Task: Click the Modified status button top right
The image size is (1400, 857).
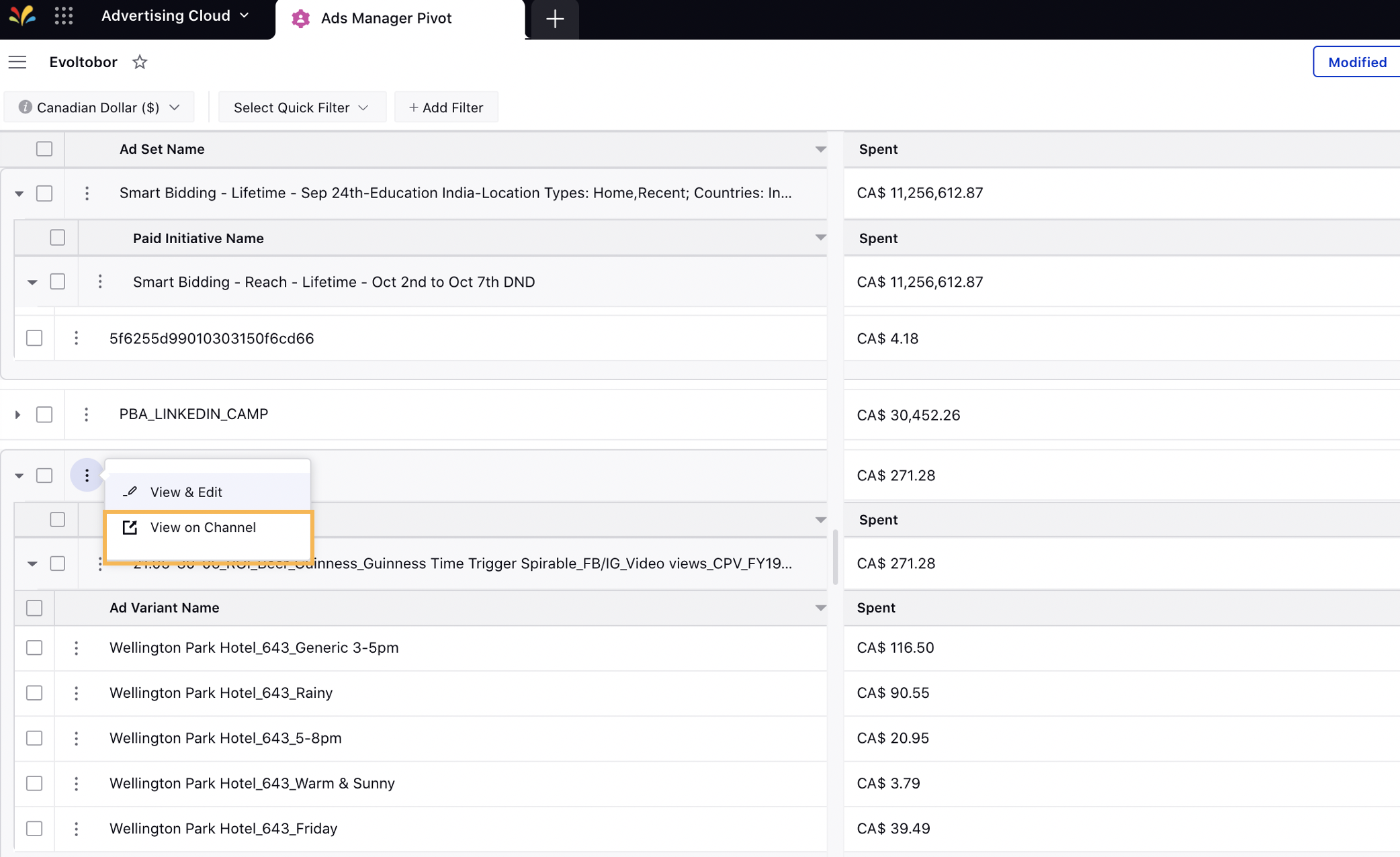Action: (x=1356, y=62)
